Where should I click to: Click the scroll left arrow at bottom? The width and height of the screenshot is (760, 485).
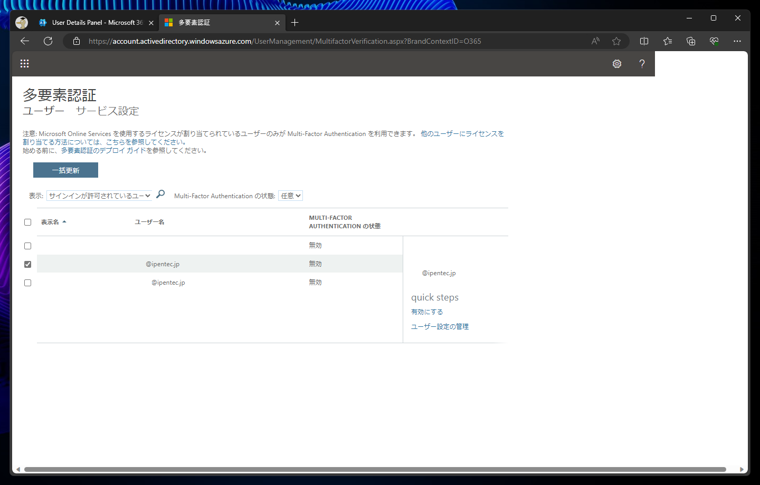tap(18, 469)
